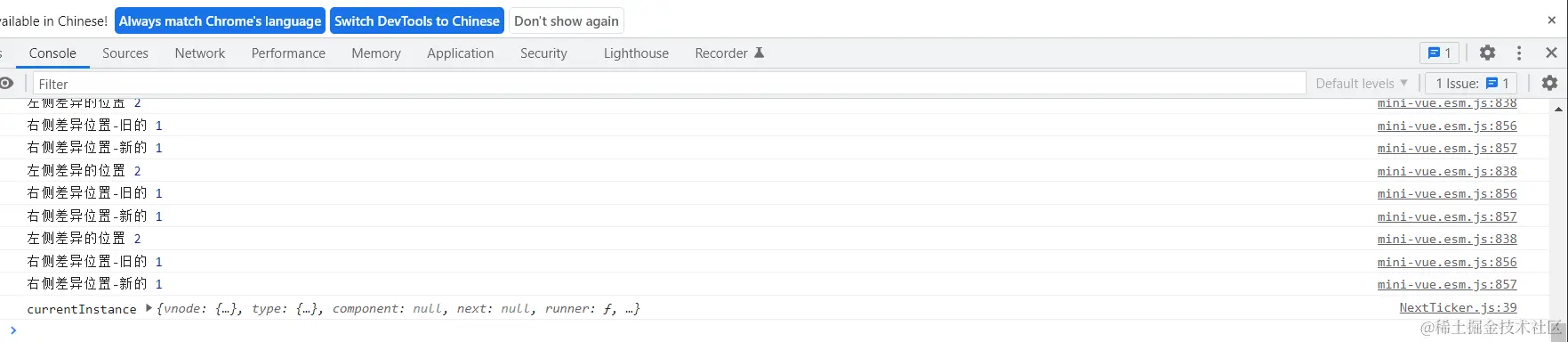Toggle live expression eye icon
Screen dimensions: 1568x342
pos(7,83)
